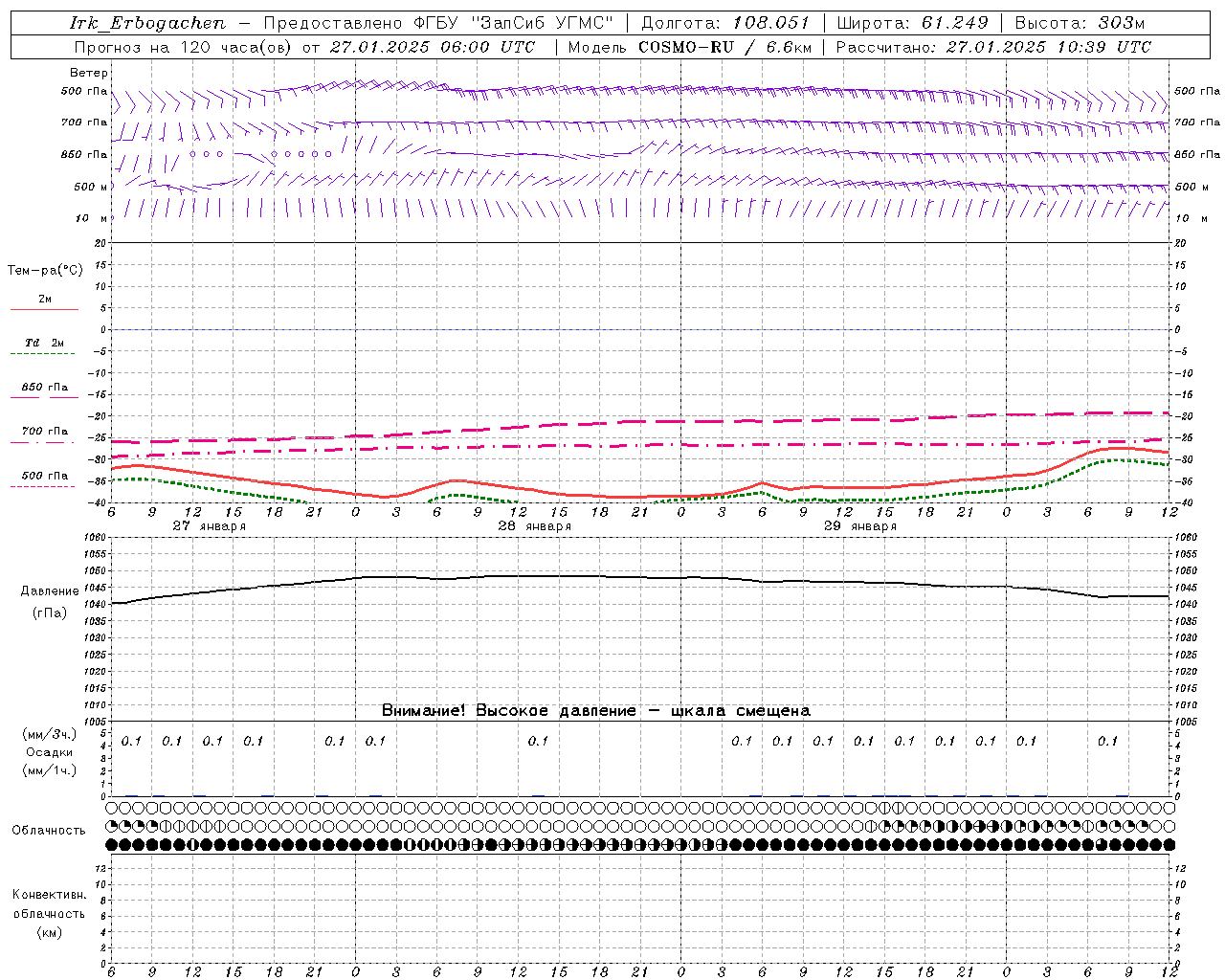Select the (км) unit label for convective cloud
Viewport: 1225px width, 980px height.
tap(50, 932)
